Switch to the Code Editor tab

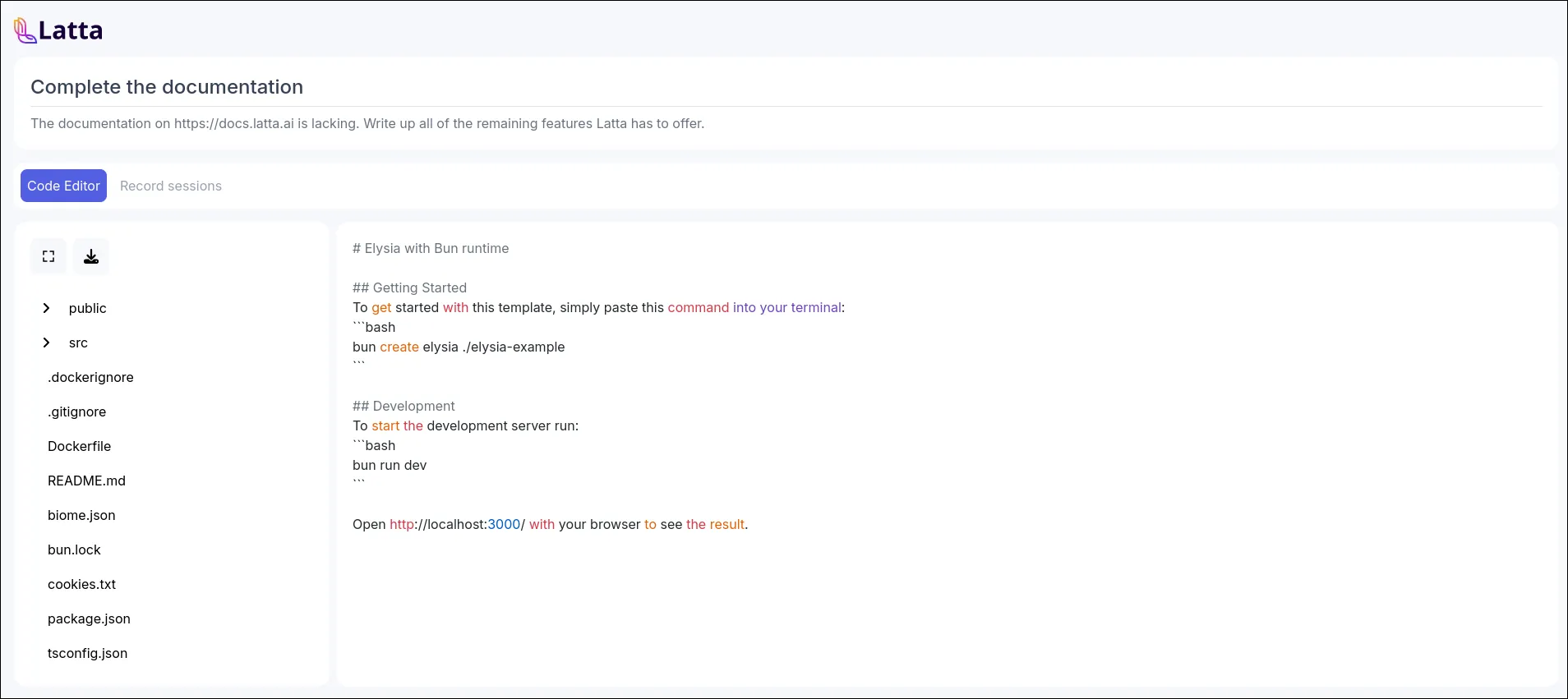[x=63, y=186]
